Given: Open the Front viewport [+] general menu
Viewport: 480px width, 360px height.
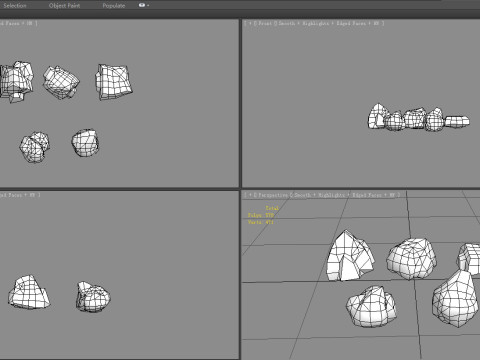Looking at the screenshot, I should click(x=250, y=23).
